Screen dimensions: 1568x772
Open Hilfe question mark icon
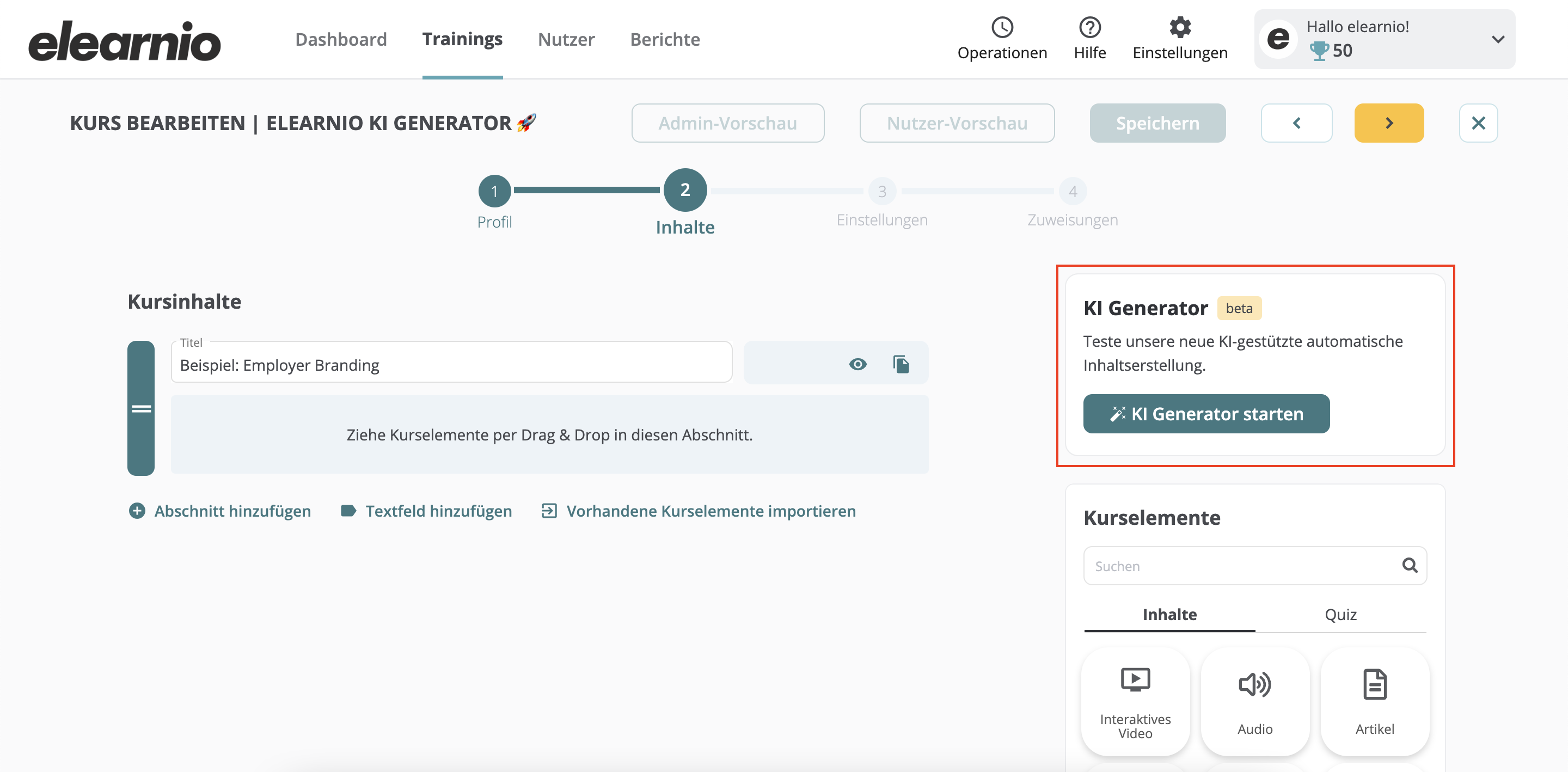1089,27
